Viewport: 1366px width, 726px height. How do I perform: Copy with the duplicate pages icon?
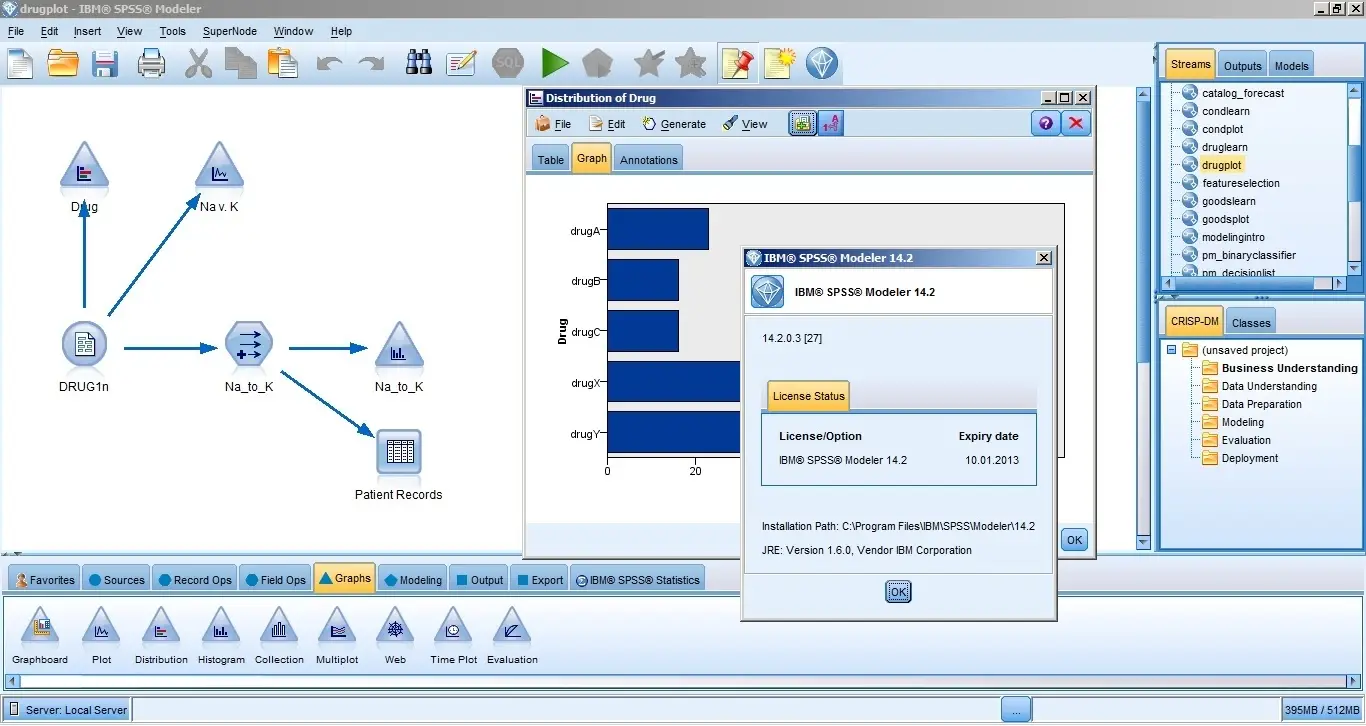point(240,64)
